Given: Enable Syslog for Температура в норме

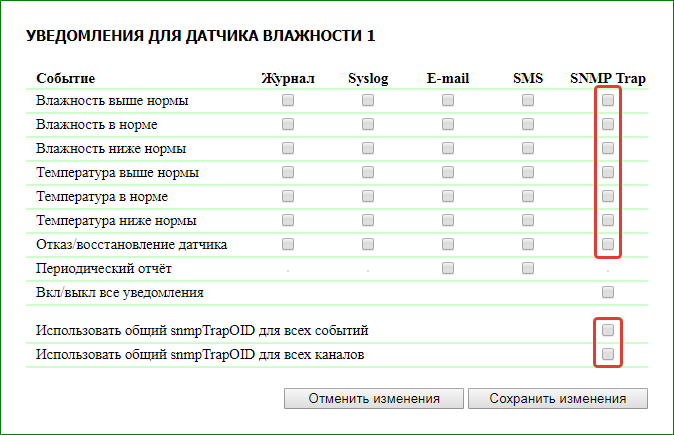Looking at the screenshot, I should coord(368,196).
